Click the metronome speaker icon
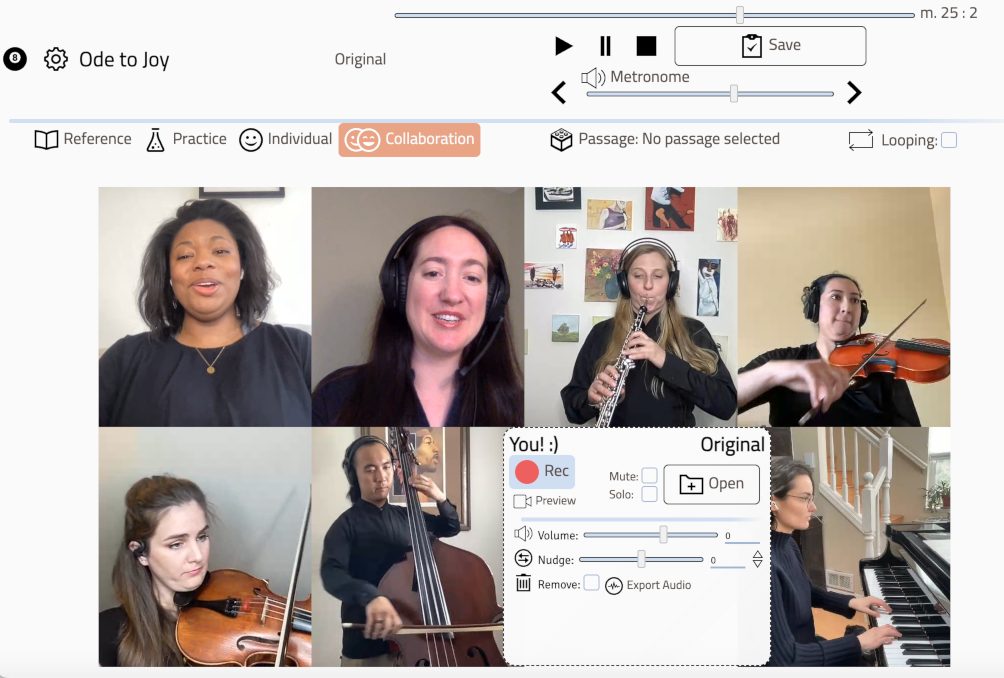 click(593, 77)
